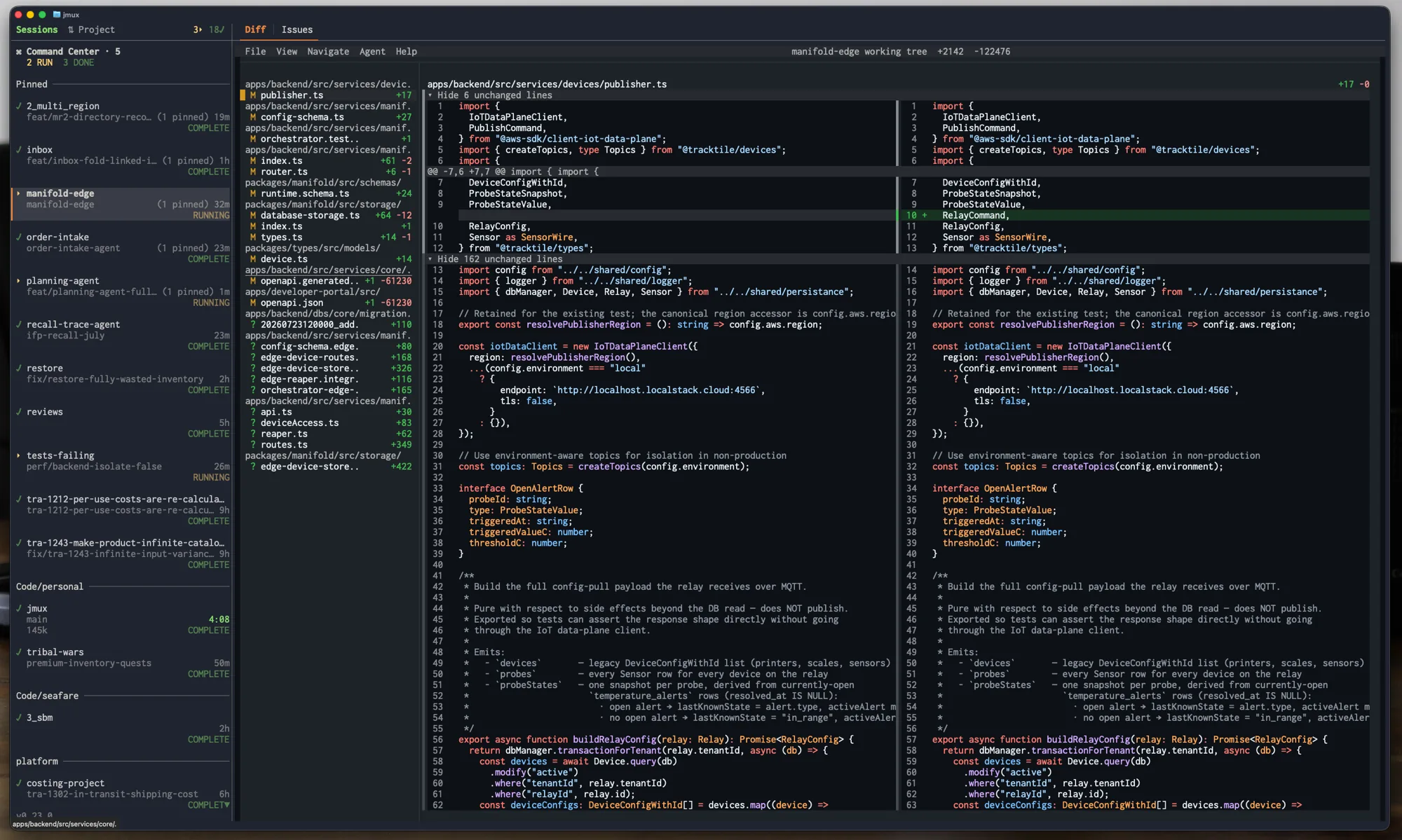Click the M marker for database-storage.ts
This screenshot has width=1402, height=840.
pyautogui.click(x=253, y=216)
